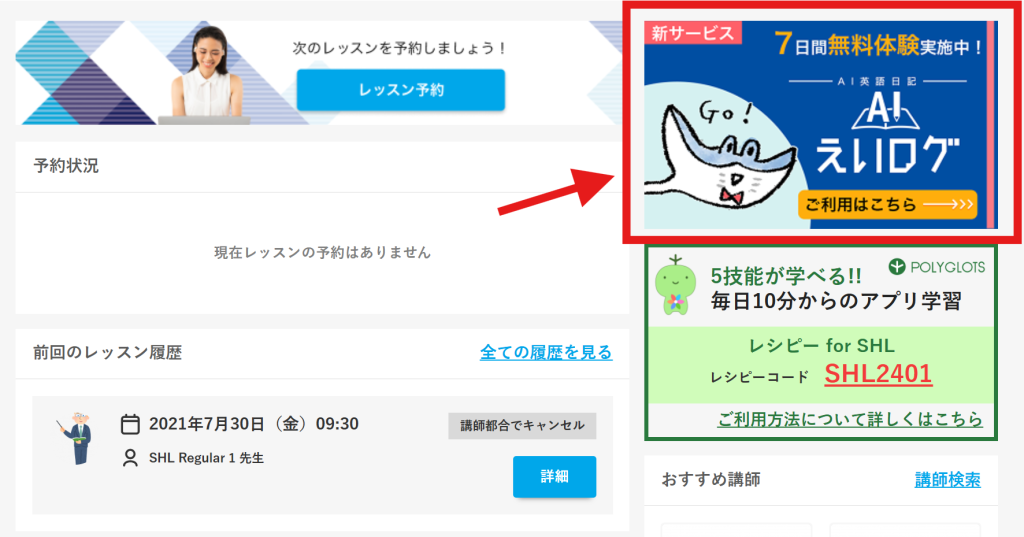
Task: Click the 講師都合でキャンセル status label
Action: 522,426
